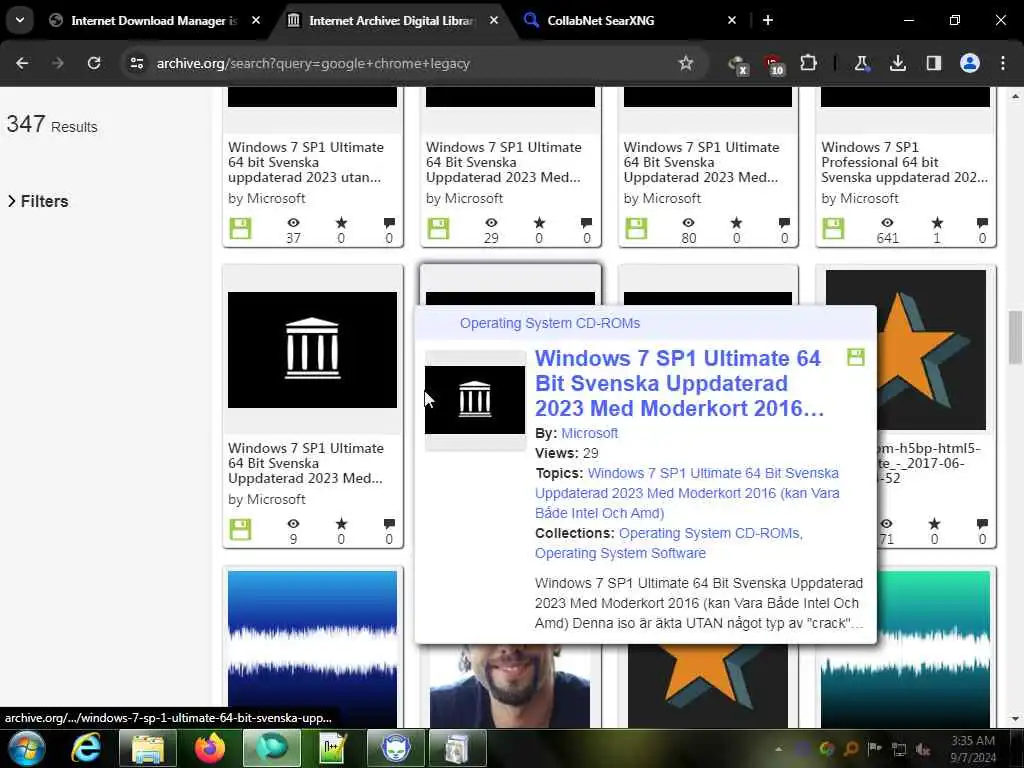Show hidden system tray icons arrow
This screenshot has width=1024, height=768.
click(x=778, y=749)
